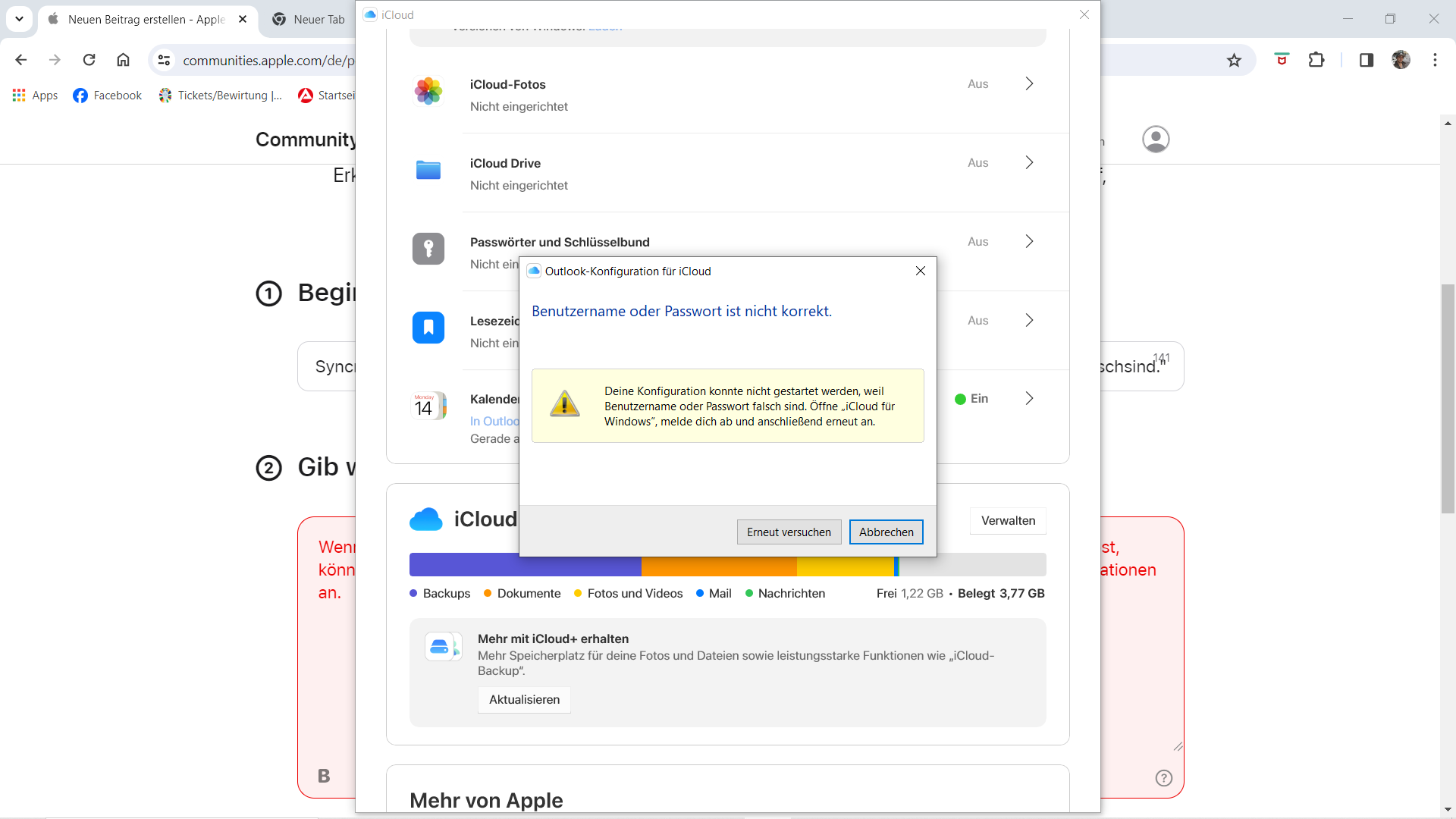The width and height of the screenshot is (1456, 819).
Task: Click the Abbrechen button
Action: [x=886, y=532]
